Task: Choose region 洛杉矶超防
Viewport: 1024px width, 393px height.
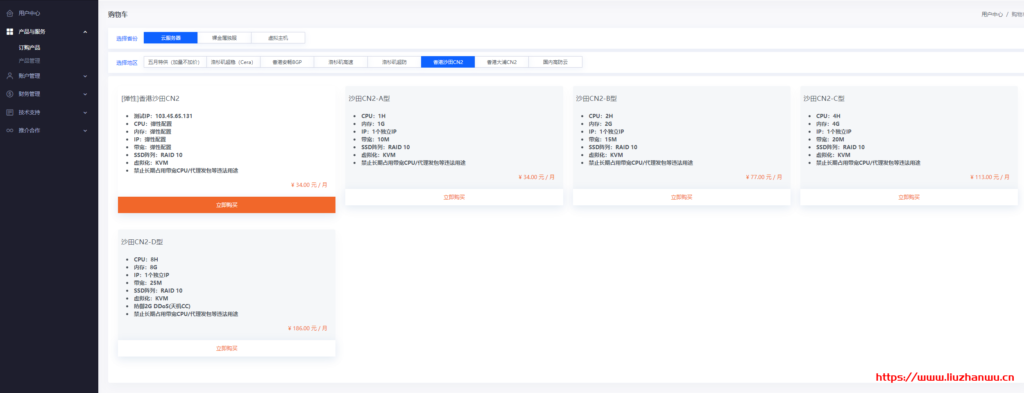Action: pyautogui.click(x=394, y=62)
